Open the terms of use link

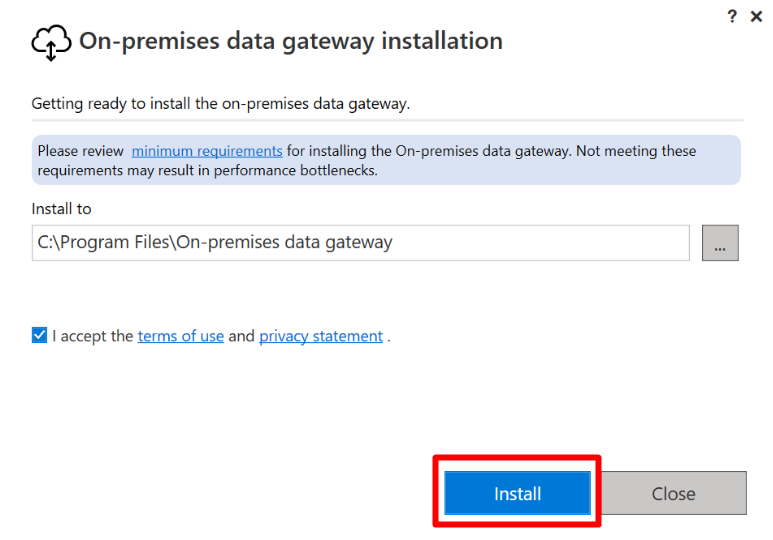pos(180,336)
